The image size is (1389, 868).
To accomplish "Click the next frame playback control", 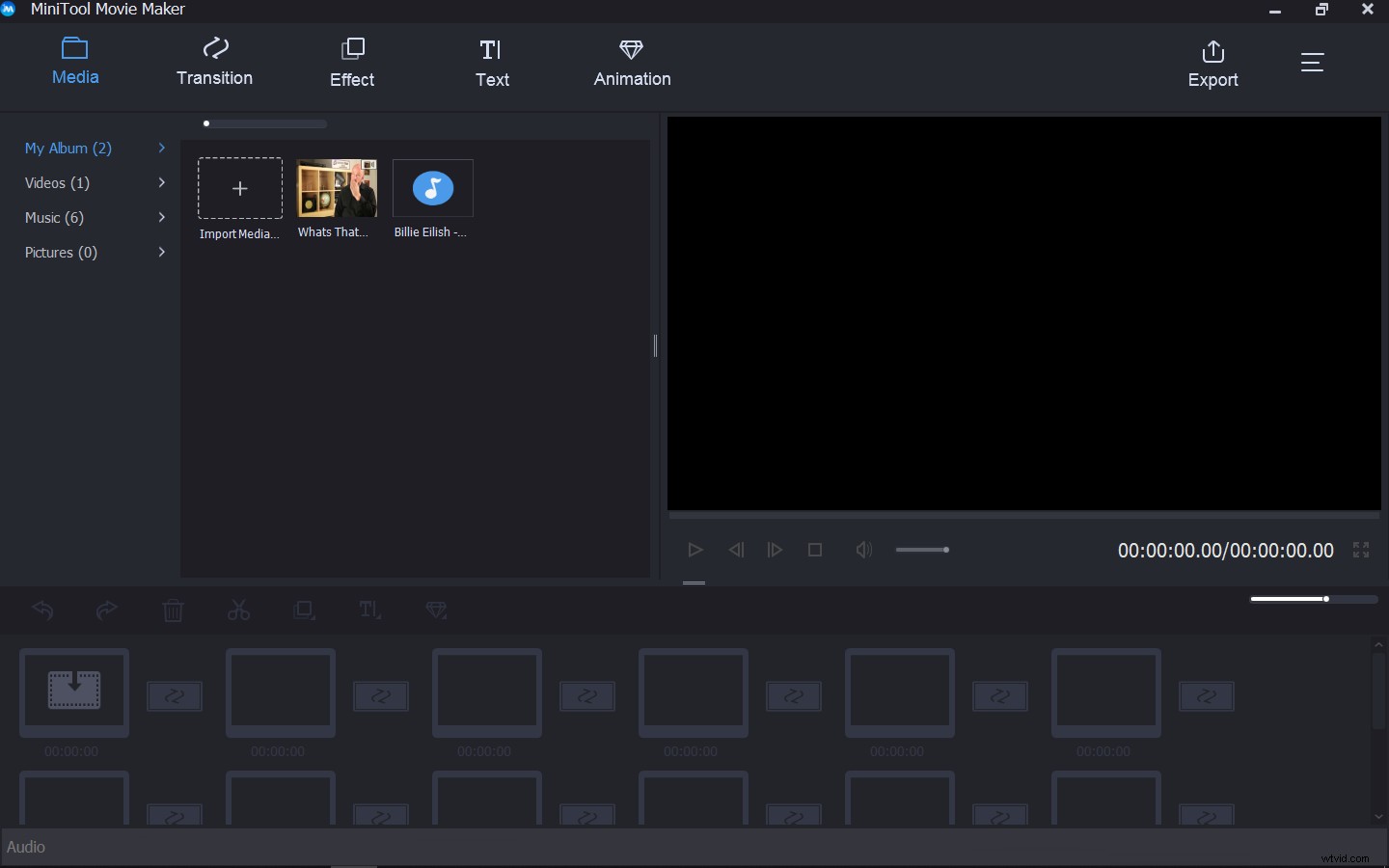I will (x=775, y=550).
